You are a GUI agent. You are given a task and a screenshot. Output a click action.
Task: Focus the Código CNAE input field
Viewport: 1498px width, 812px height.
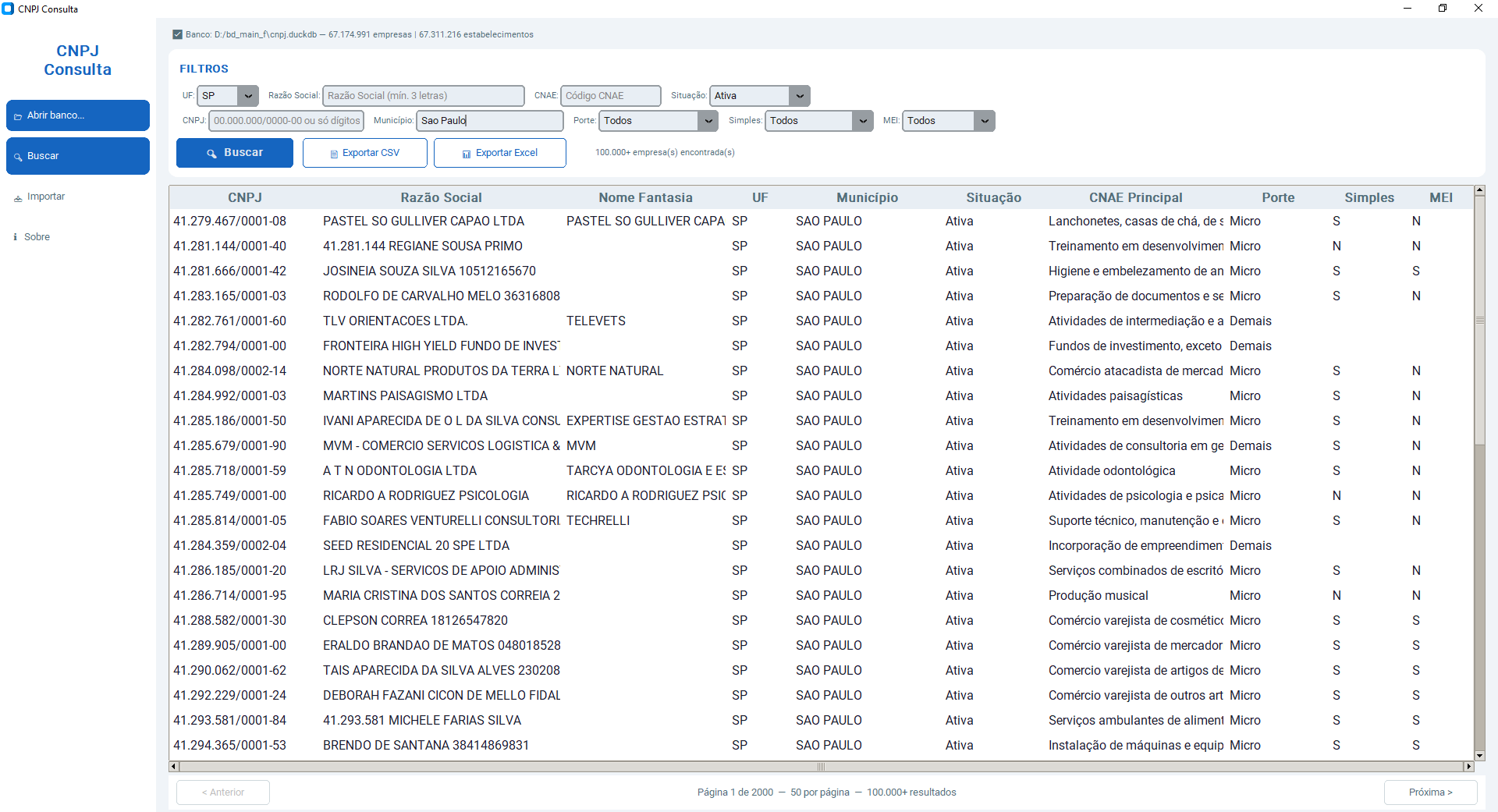click(611, 96)
